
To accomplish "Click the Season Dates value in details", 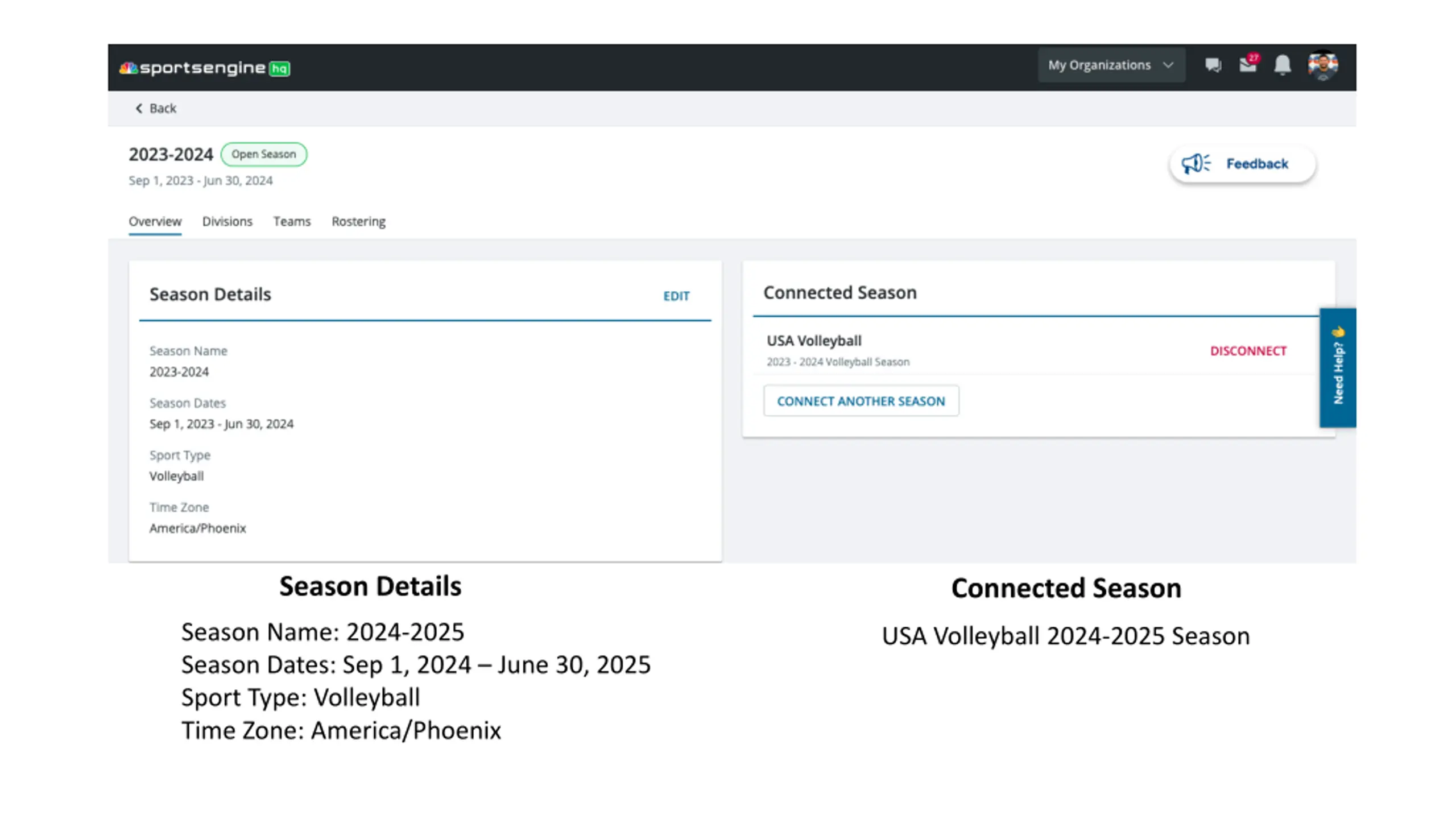I will point(221,424).
